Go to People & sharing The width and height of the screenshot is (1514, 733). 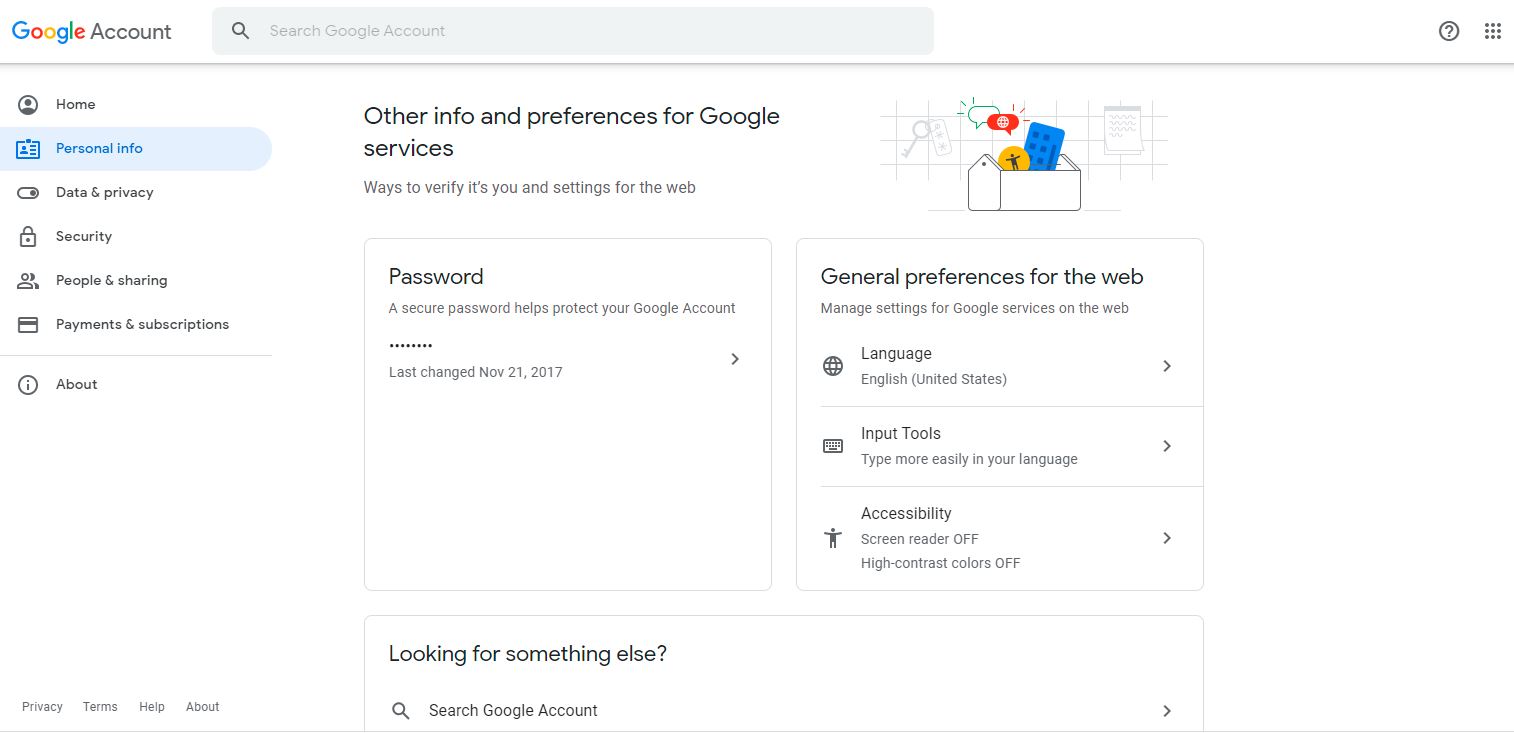[x=111, y=280]
